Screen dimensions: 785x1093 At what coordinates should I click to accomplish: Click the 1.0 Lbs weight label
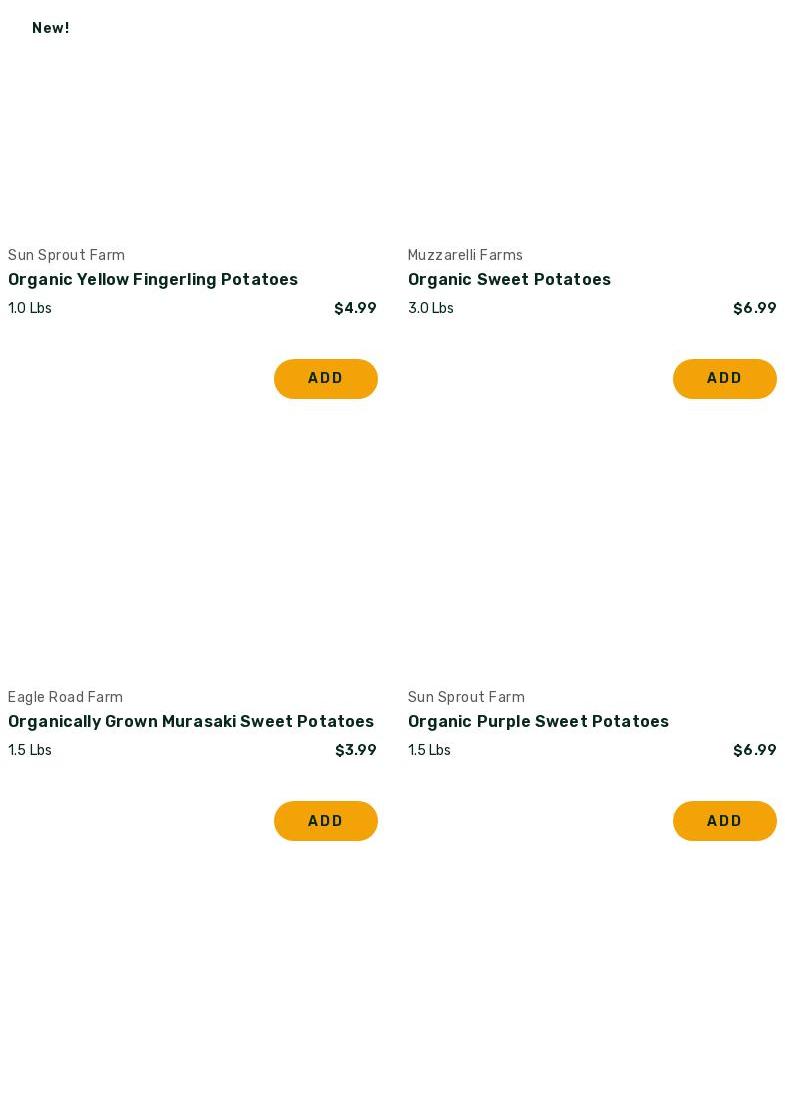[30, 308]
